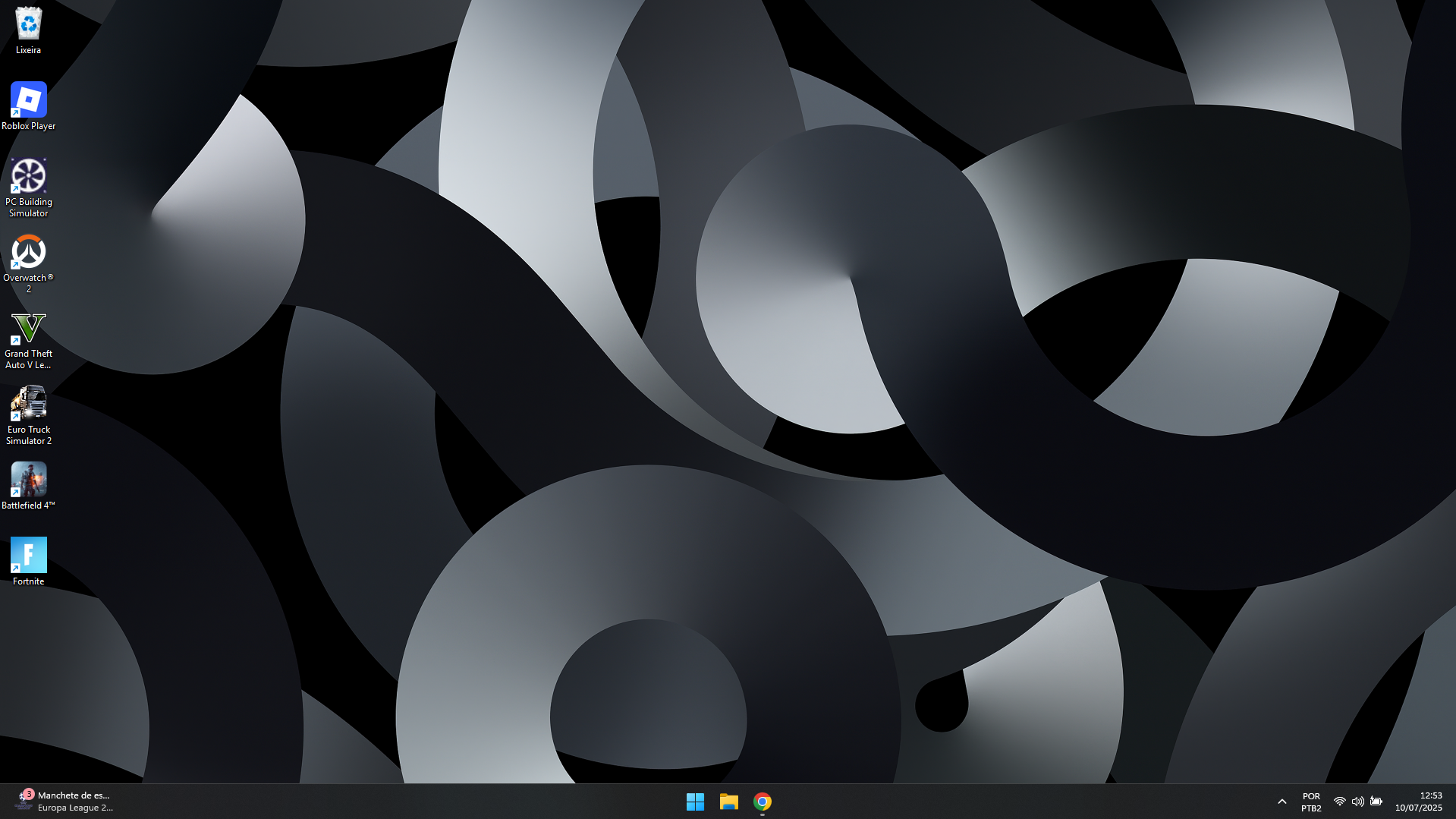The image size is (1456, 819).
Task: Open the clock and date calendar
Action: tap(1418, 802)
